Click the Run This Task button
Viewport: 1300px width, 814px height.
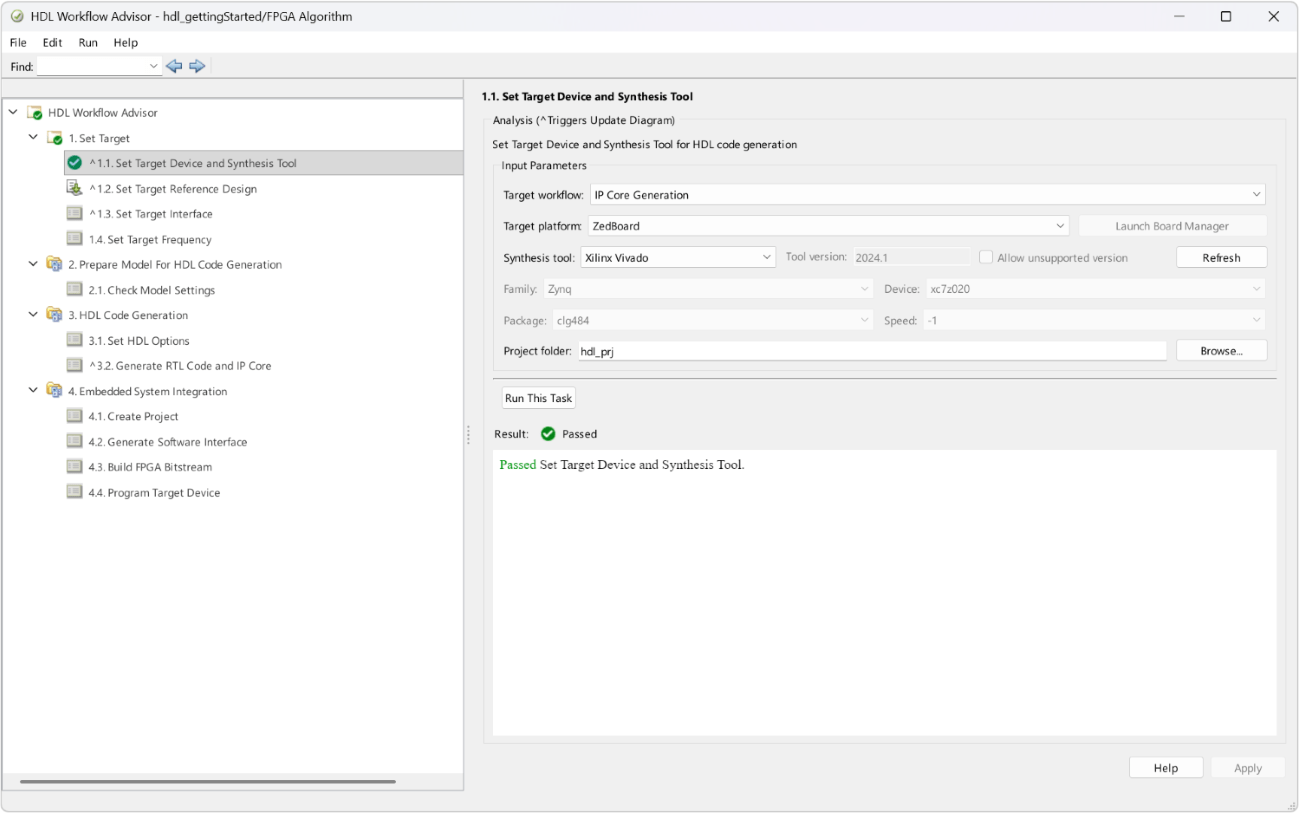click(538, 398)
